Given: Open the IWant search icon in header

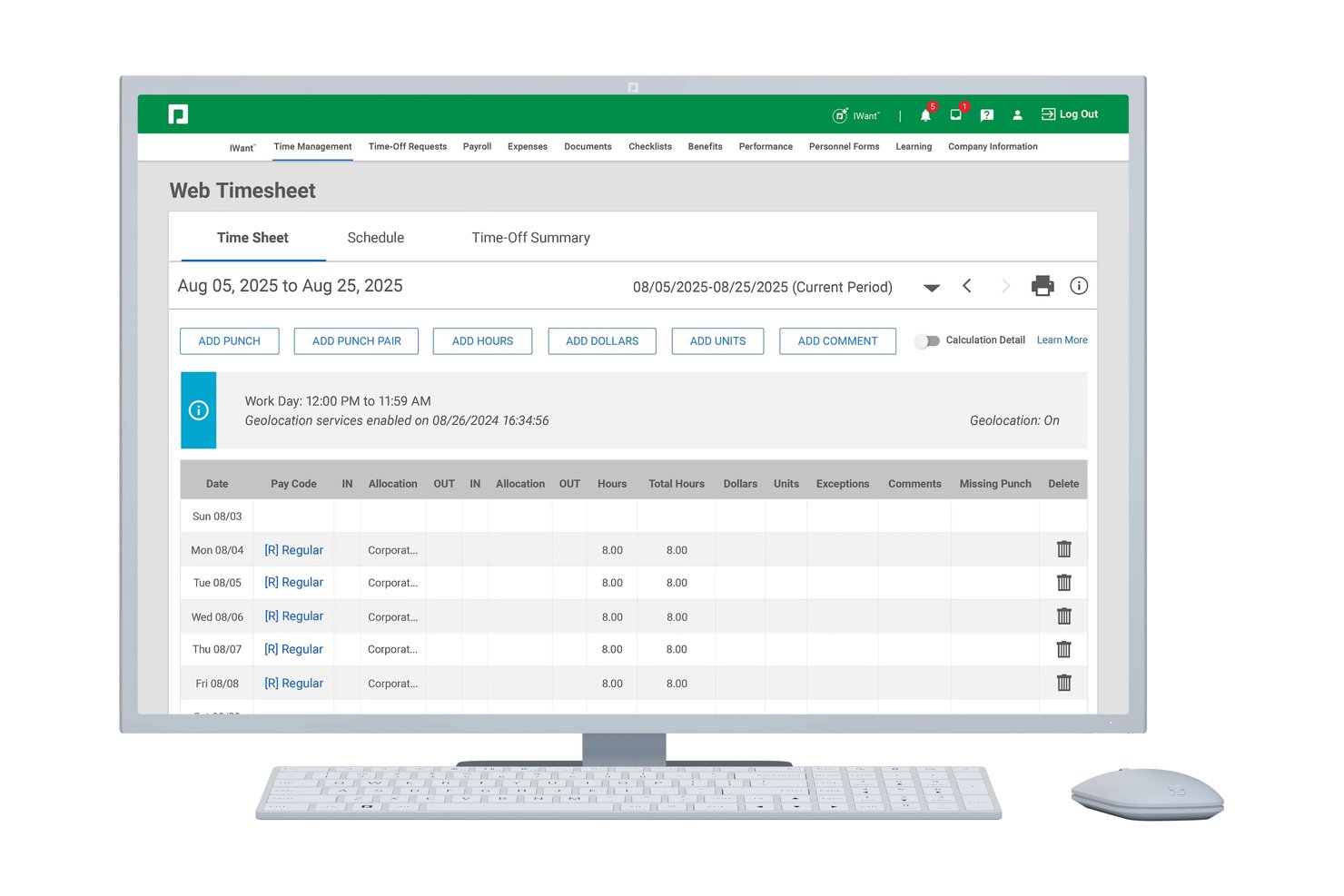Looking at the screenshot, I should point(840,115).
